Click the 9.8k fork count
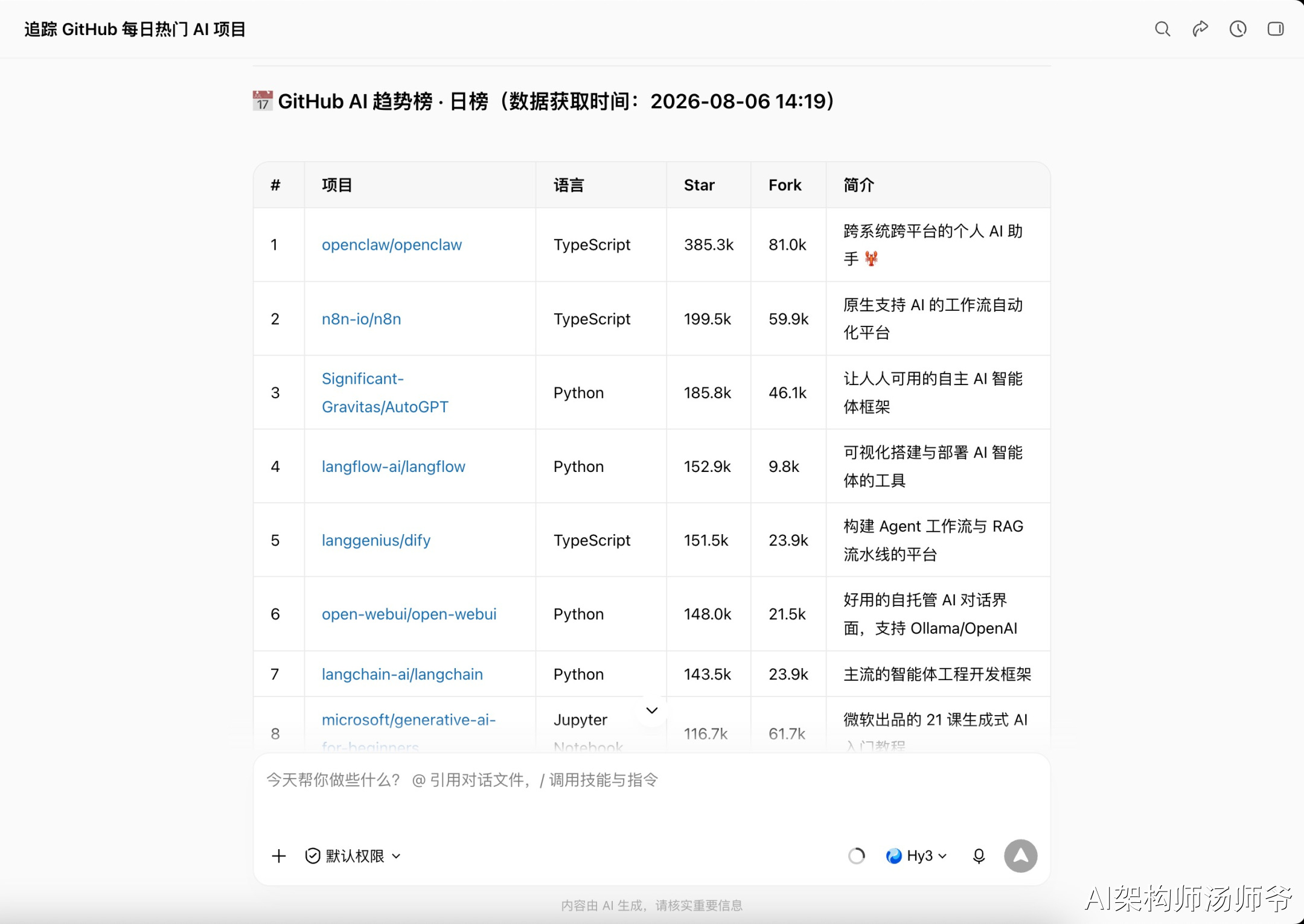 pos(784,467)
